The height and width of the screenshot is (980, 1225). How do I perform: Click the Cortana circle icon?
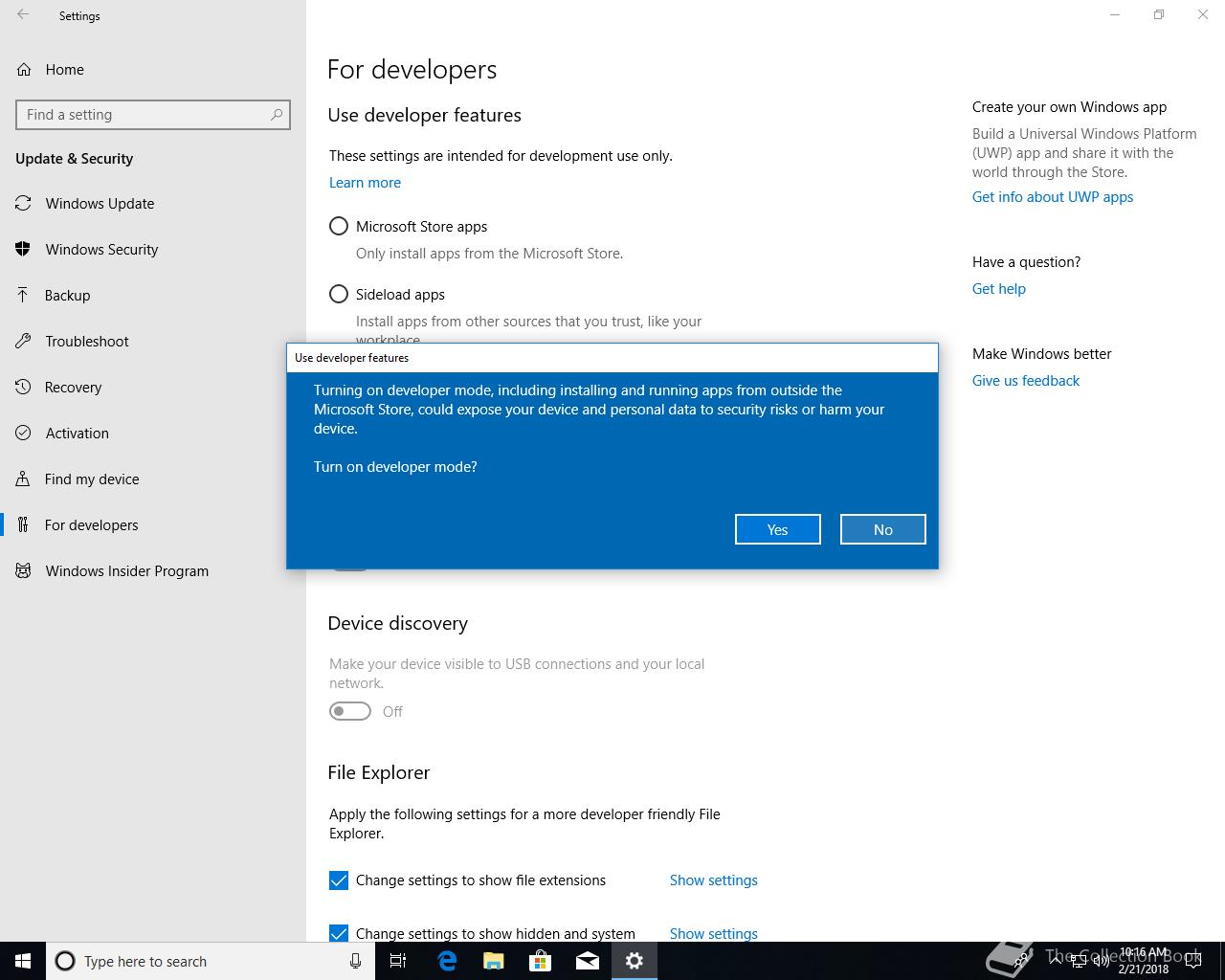(x=65, y=961)
